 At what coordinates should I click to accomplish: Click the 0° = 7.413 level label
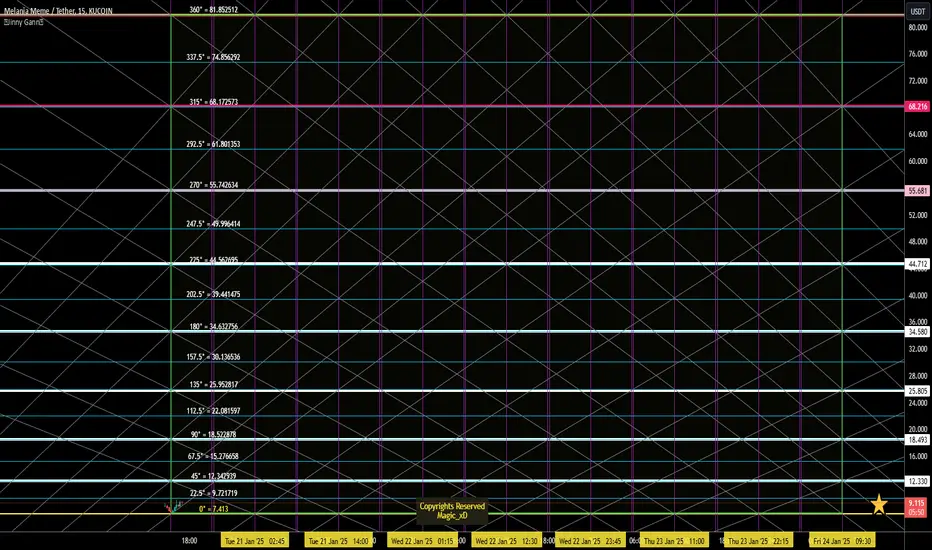[214, 509]
